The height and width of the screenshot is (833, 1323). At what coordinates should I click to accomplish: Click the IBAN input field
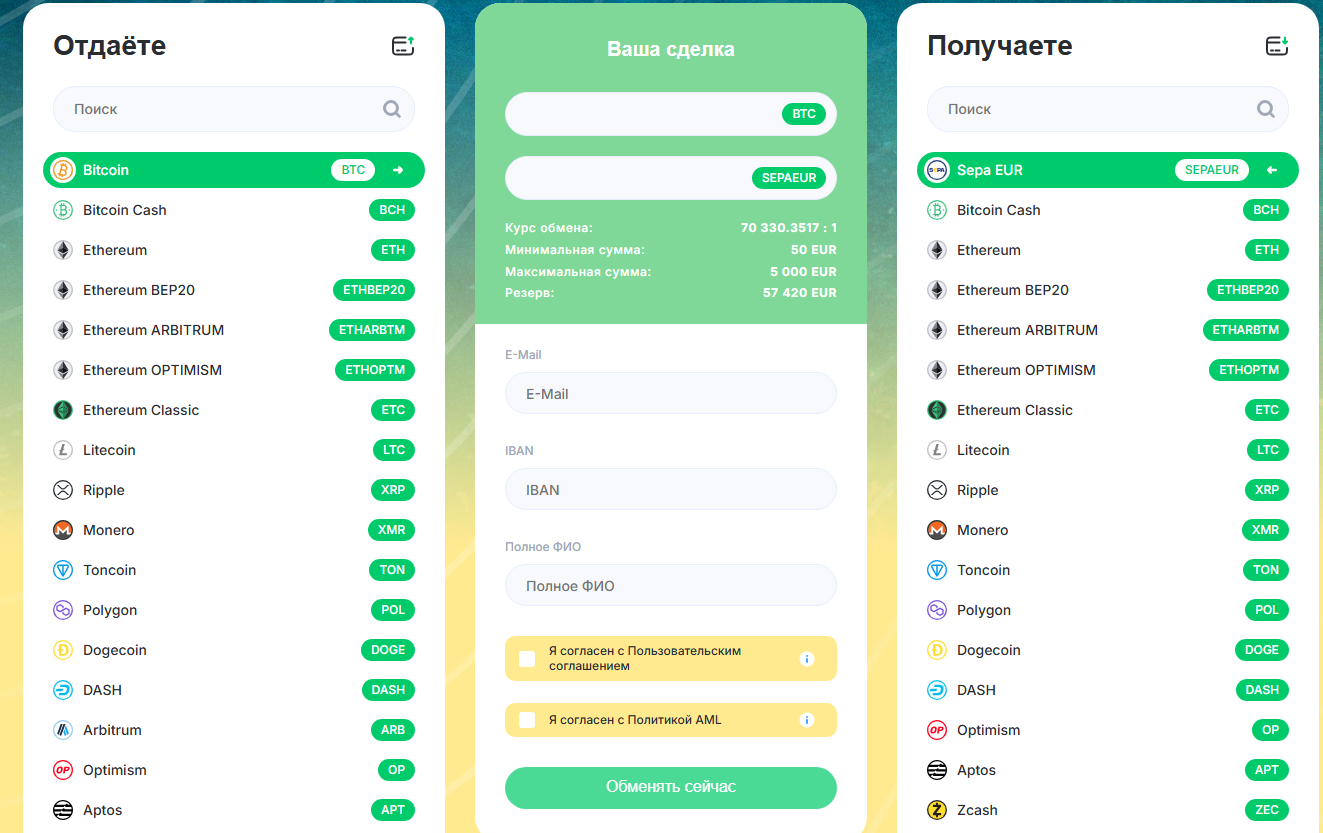pyautogui.click(x=671, y=489)
